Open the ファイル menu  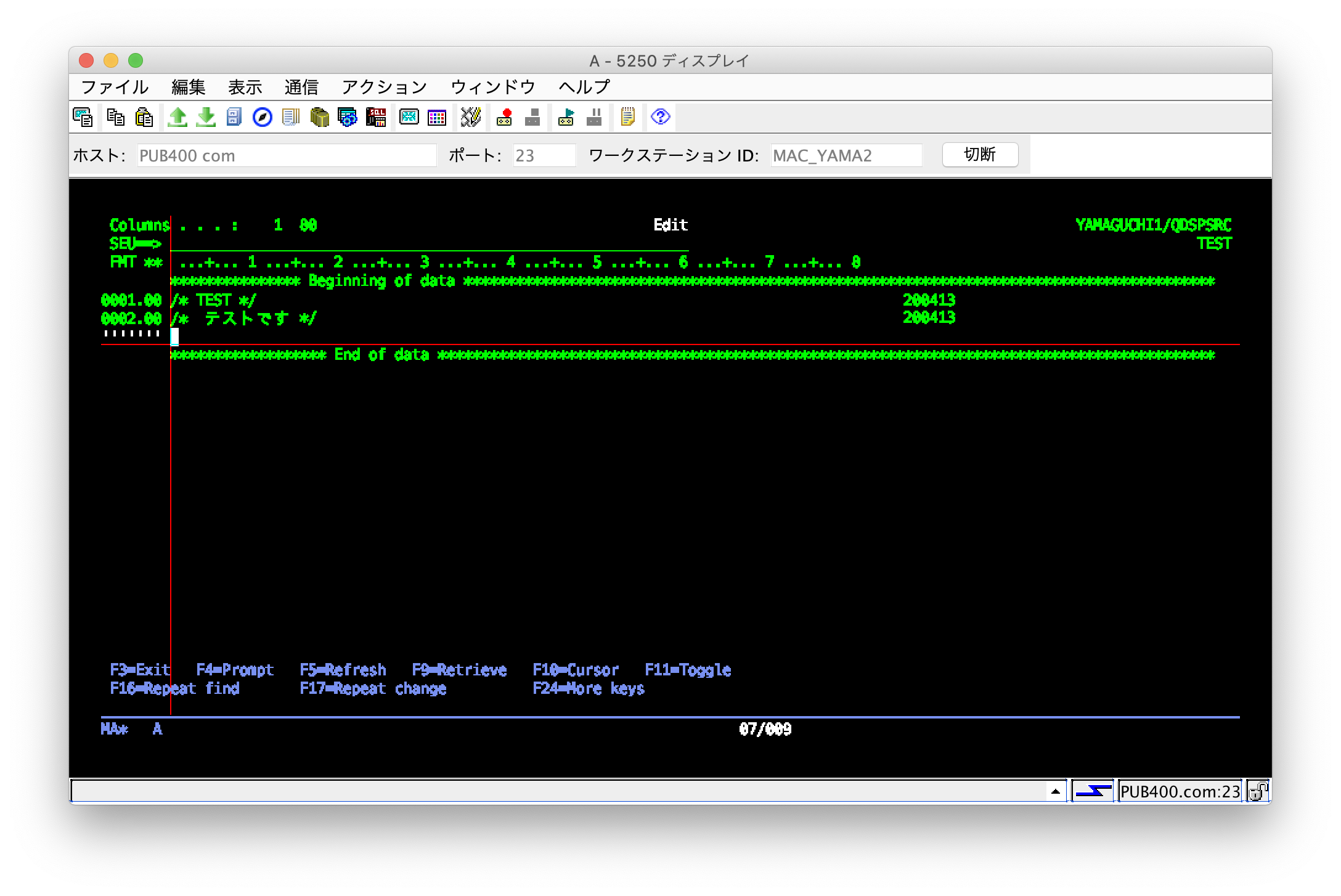point(115,87)
